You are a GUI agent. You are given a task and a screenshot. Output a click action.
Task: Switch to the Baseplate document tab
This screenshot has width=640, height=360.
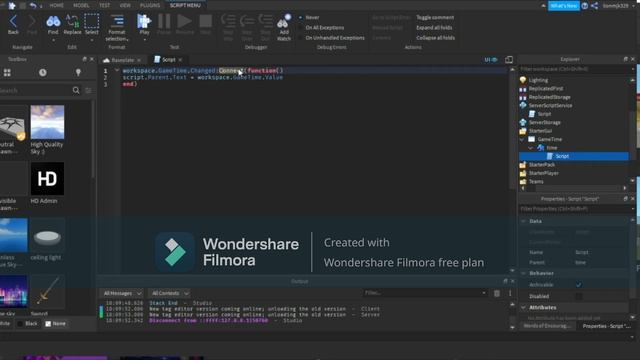click(x=122, y=60)
